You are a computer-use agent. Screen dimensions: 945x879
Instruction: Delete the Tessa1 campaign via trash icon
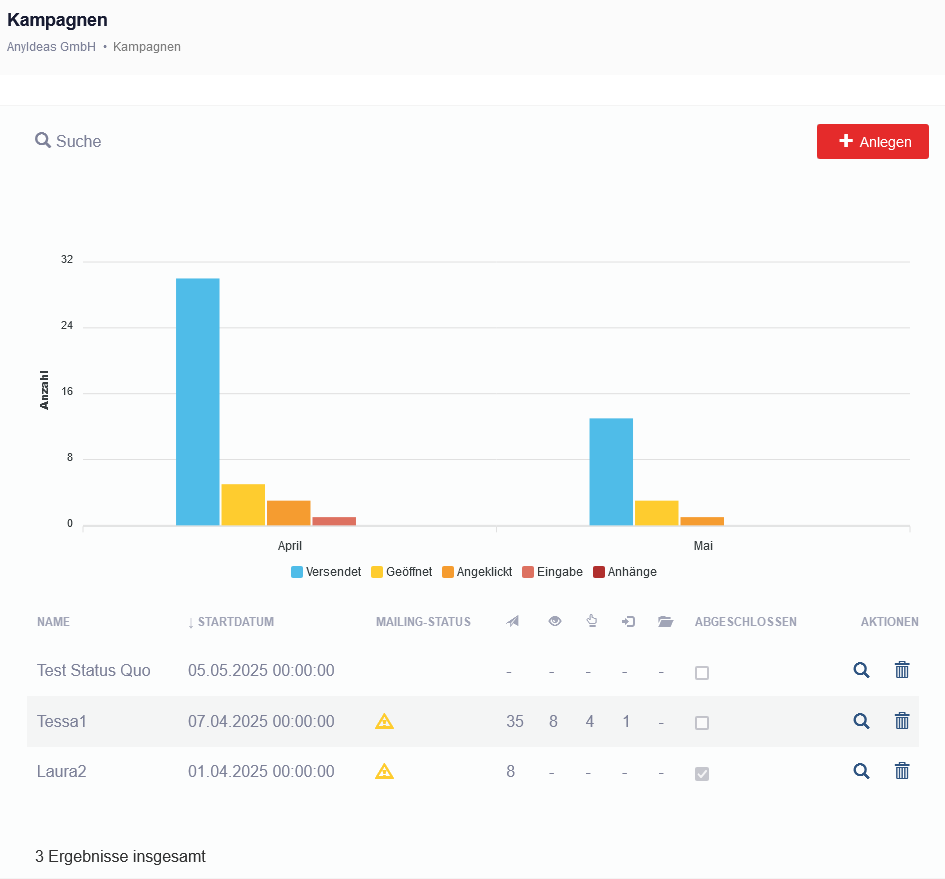click(902, 720)
